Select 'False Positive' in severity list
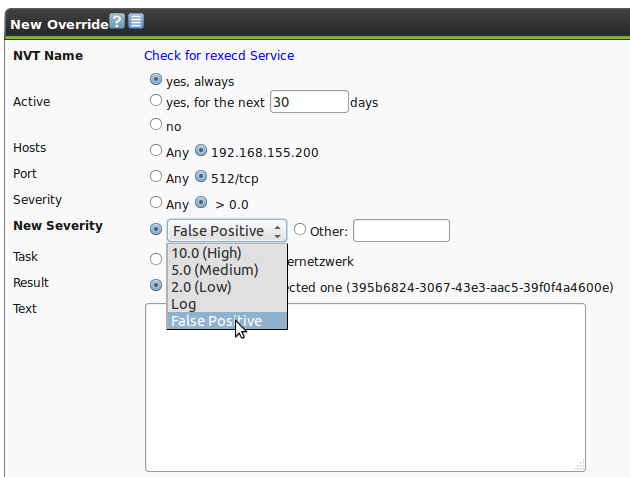The image size is (630, 477). click(216, 321)
